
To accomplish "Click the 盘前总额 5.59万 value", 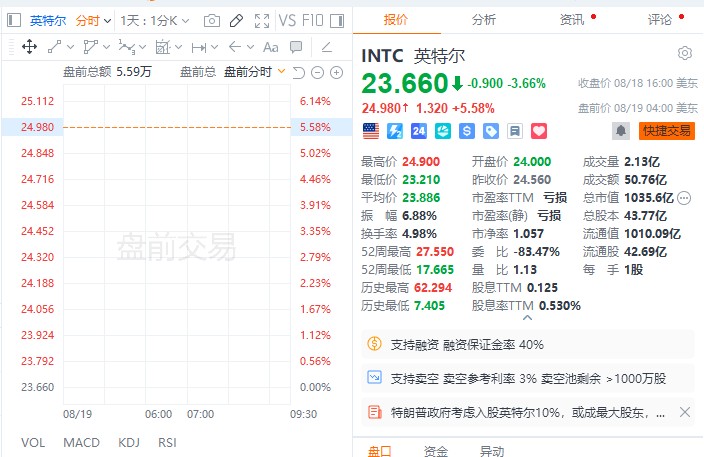I will coord(107,72).
